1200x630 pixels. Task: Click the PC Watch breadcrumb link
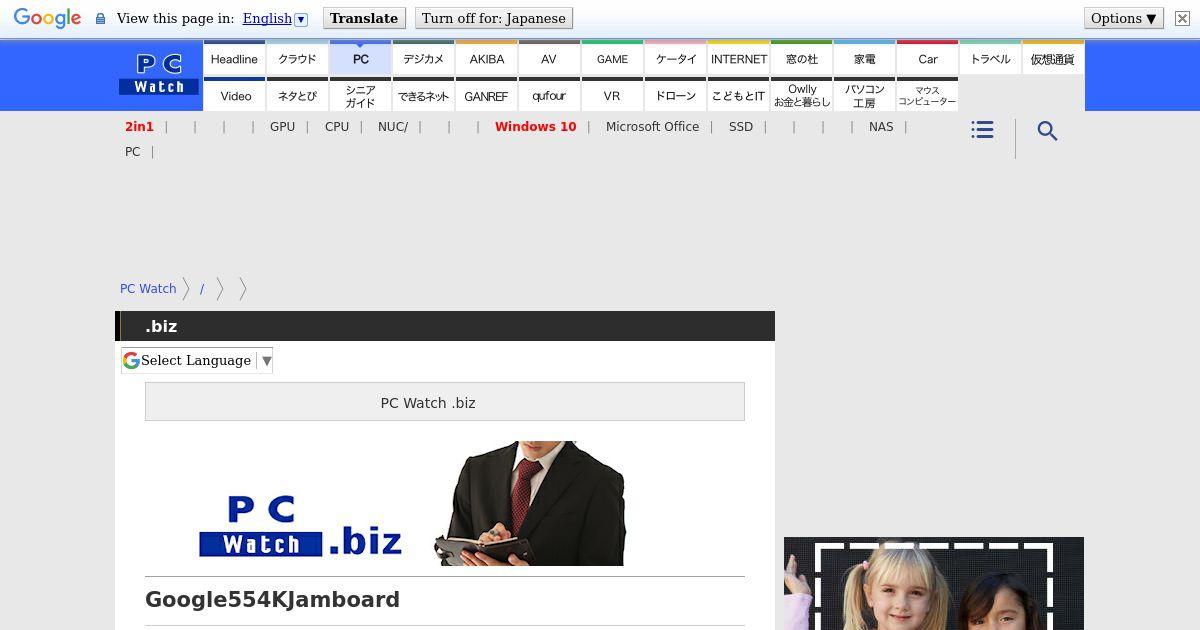(148, 289)
